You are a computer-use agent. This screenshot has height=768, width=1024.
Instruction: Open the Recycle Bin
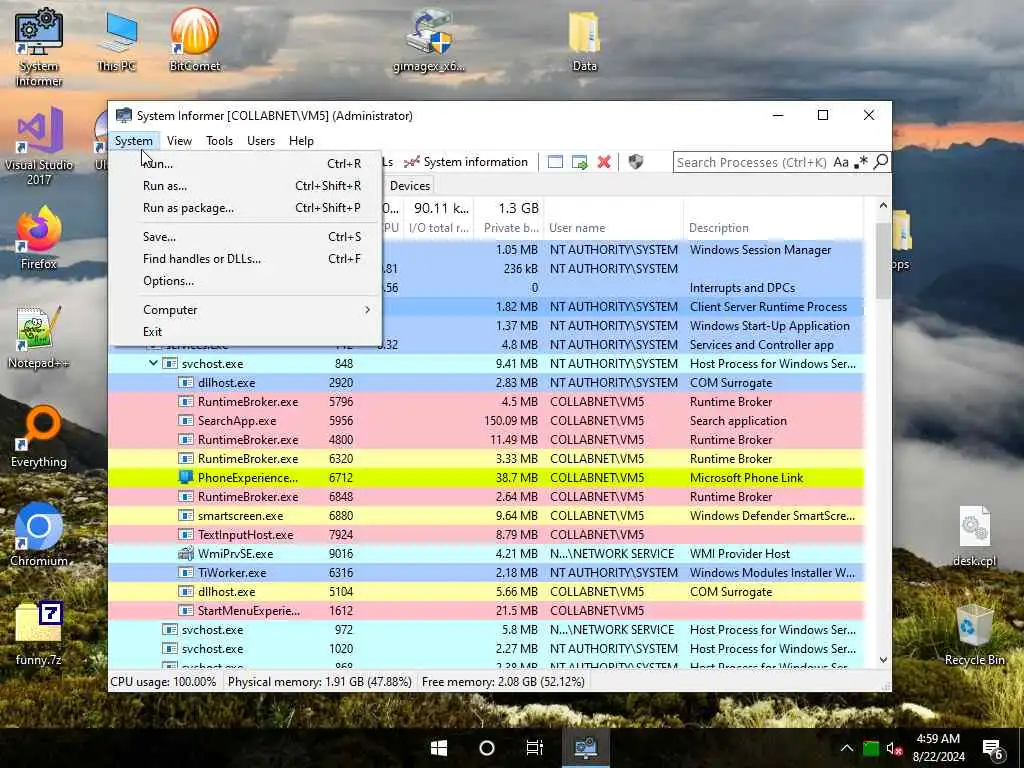[974, 633]
